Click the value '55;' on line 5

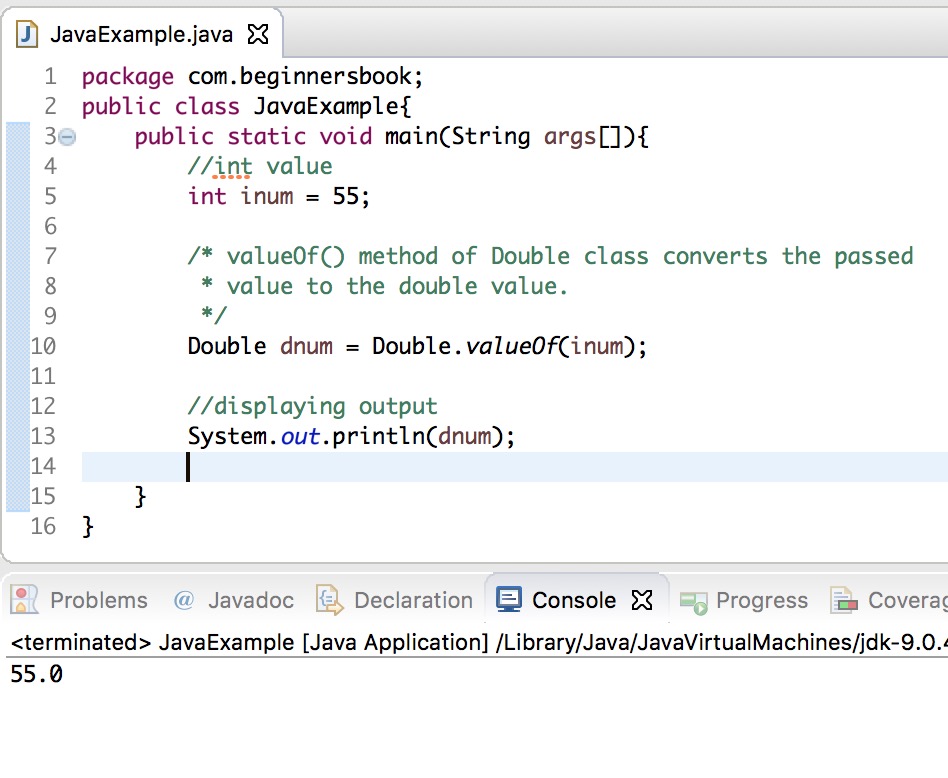(351, 196)
